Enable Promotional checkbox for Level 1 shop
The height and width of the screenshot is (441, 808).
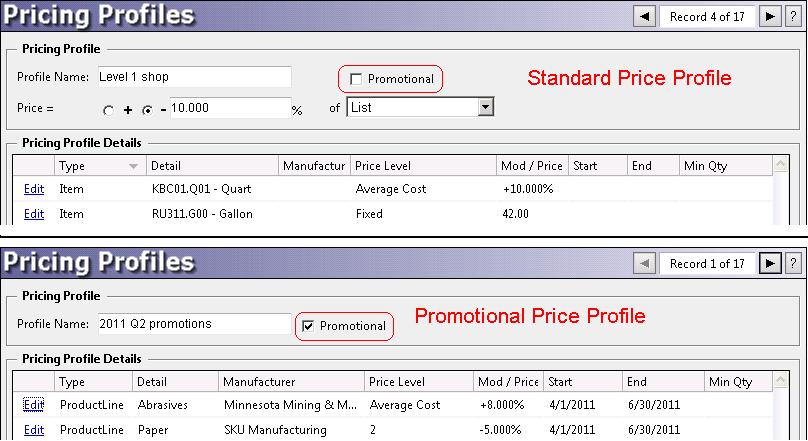(356, 79)
